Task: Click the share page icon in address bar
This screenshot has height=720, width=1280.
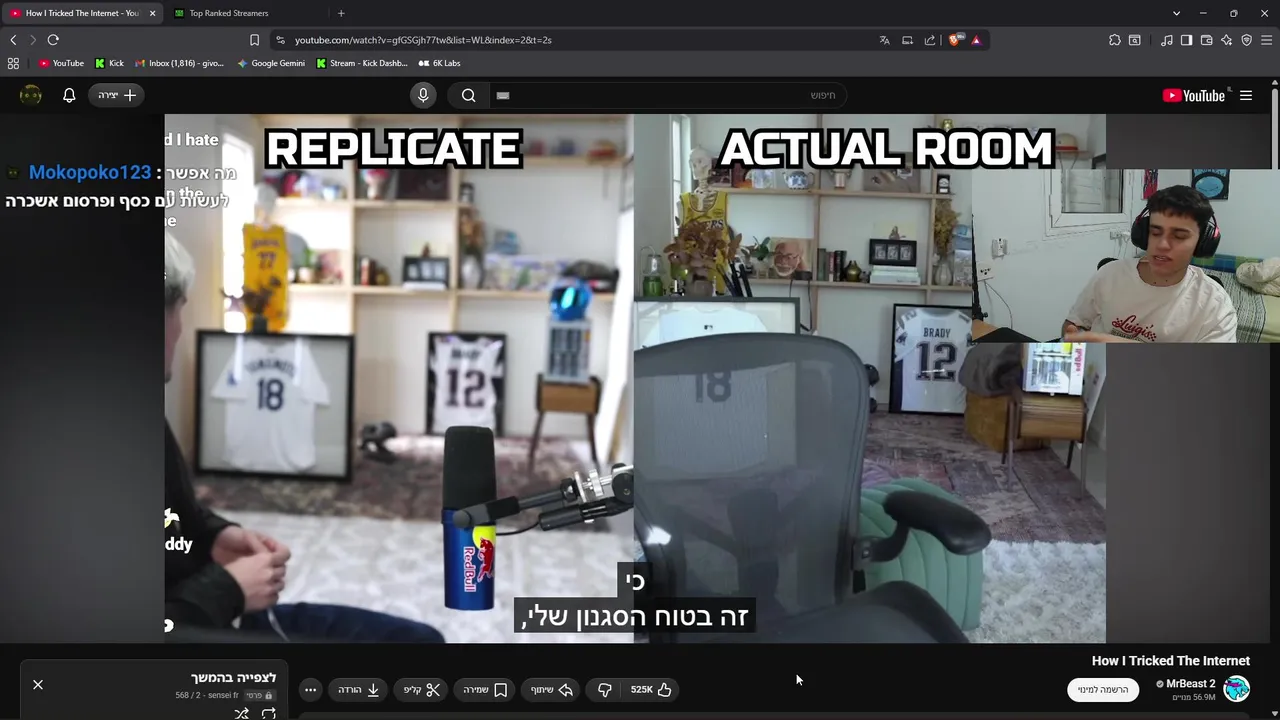Action: point(930,40)
